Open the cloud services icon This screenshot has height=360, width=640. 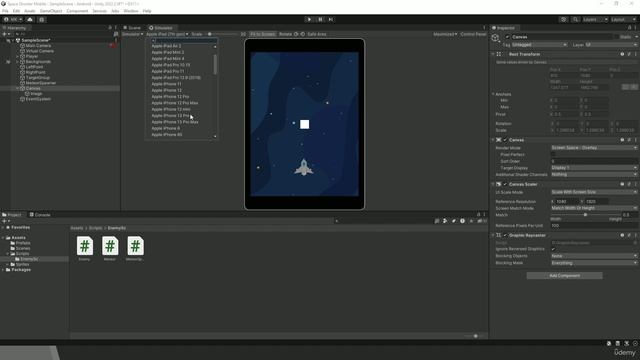coord(30,19)
